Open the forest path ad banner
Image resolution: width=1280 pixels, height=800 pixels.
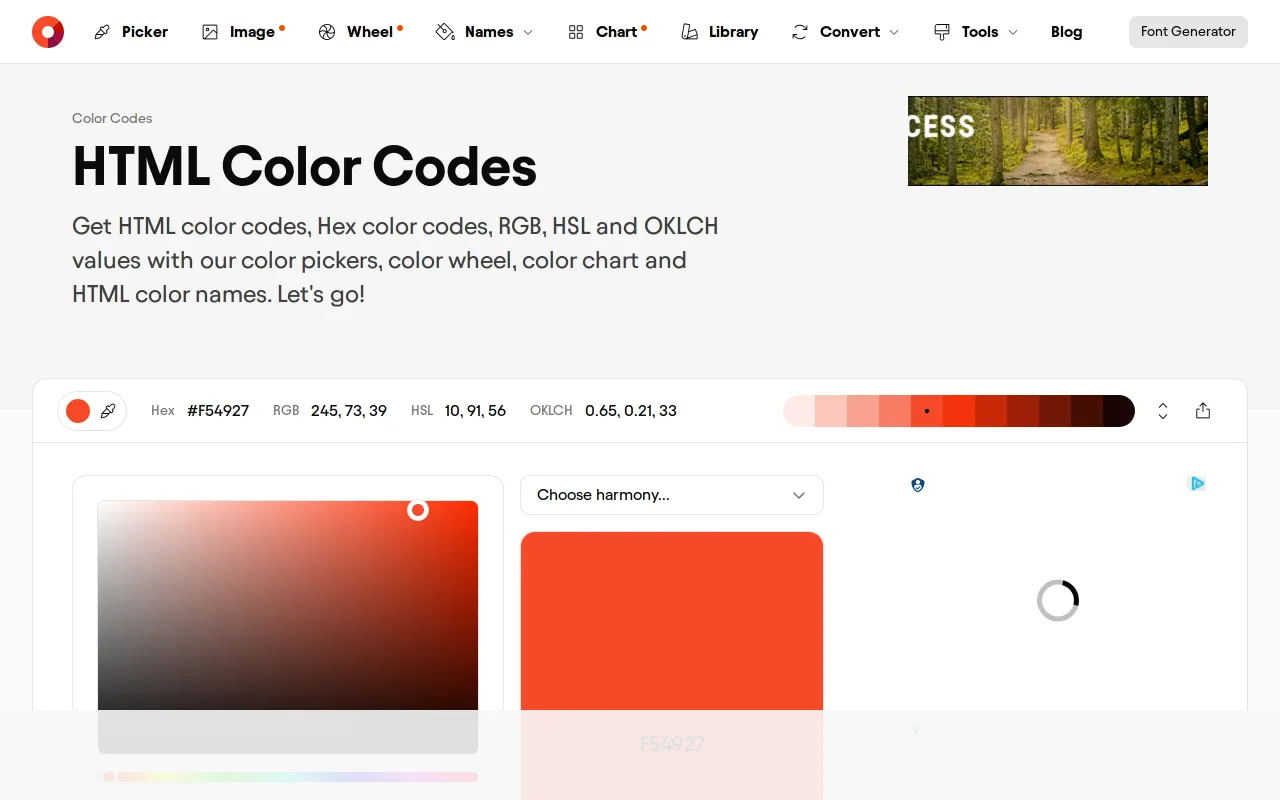pyautogui.click(x=1058, y=141)
